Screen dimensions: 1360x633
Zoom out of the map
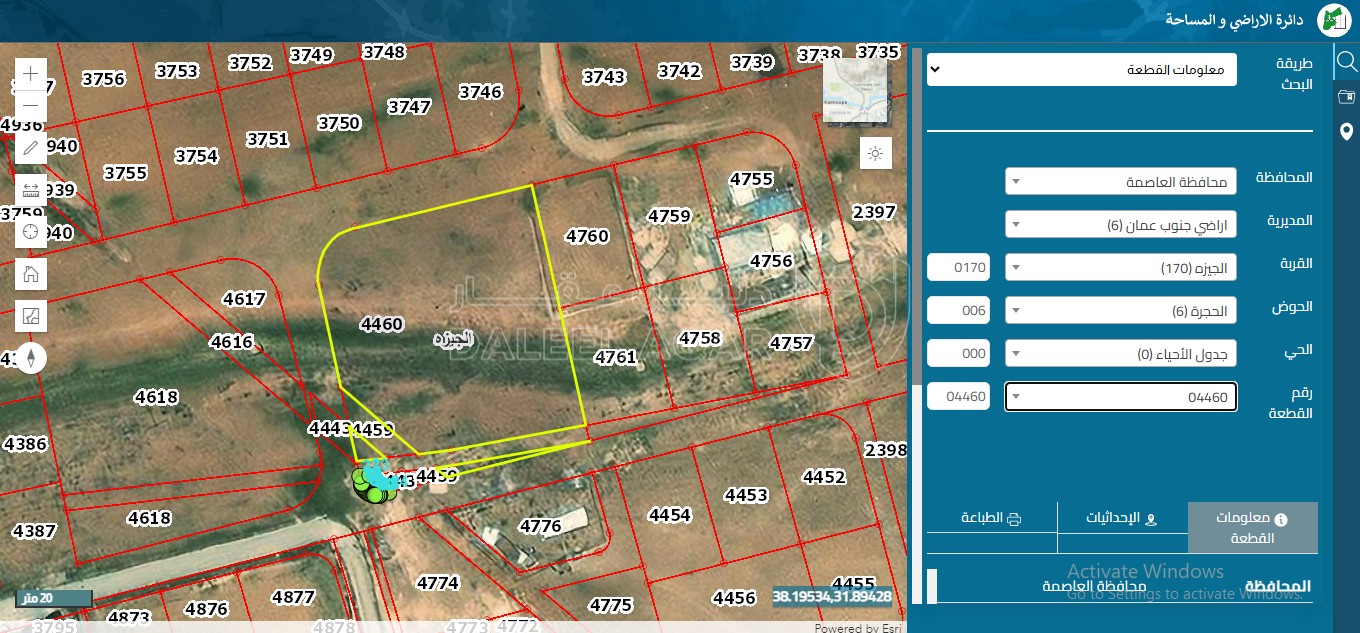(x=31, y=105)
